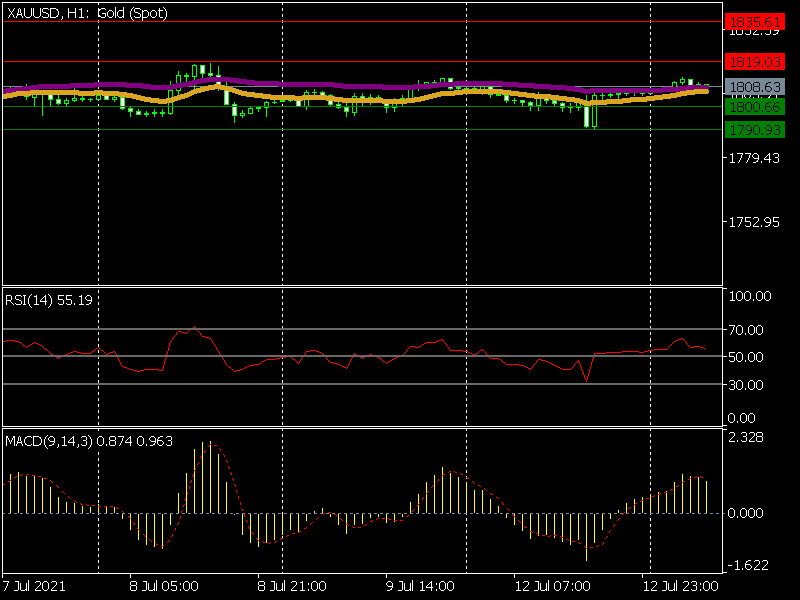The height and width of the screenshot is (600, 800).
Task: Select the RSI(14) 55.19 indicator label
Action: 49,299
